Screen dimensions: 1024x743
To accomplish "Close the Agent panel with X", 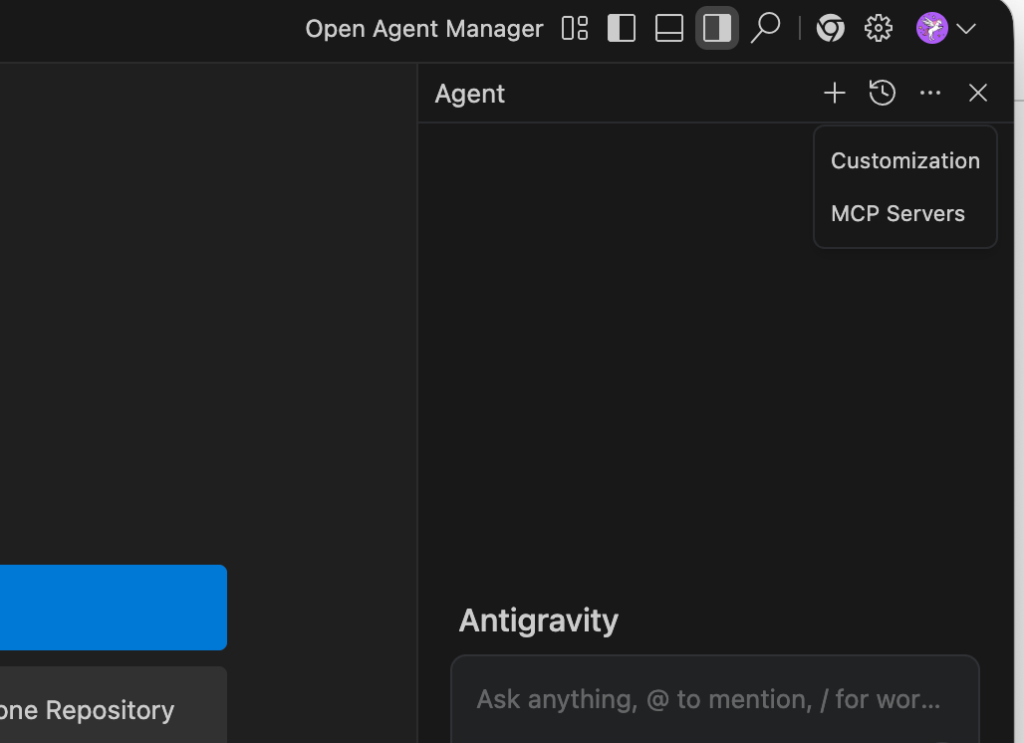I will (x=978, y=93).
